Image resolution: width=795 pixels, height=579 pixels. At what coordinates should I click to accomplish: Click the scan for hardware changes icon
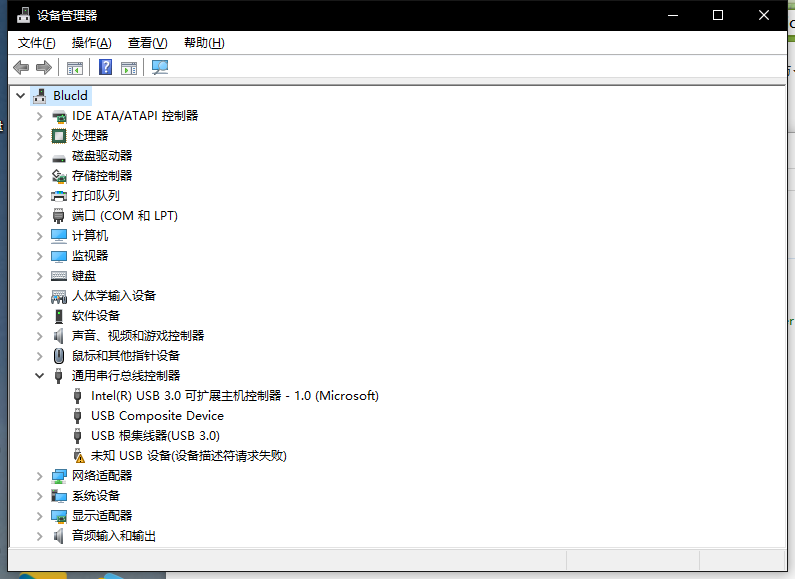click(x=160, y=67)
